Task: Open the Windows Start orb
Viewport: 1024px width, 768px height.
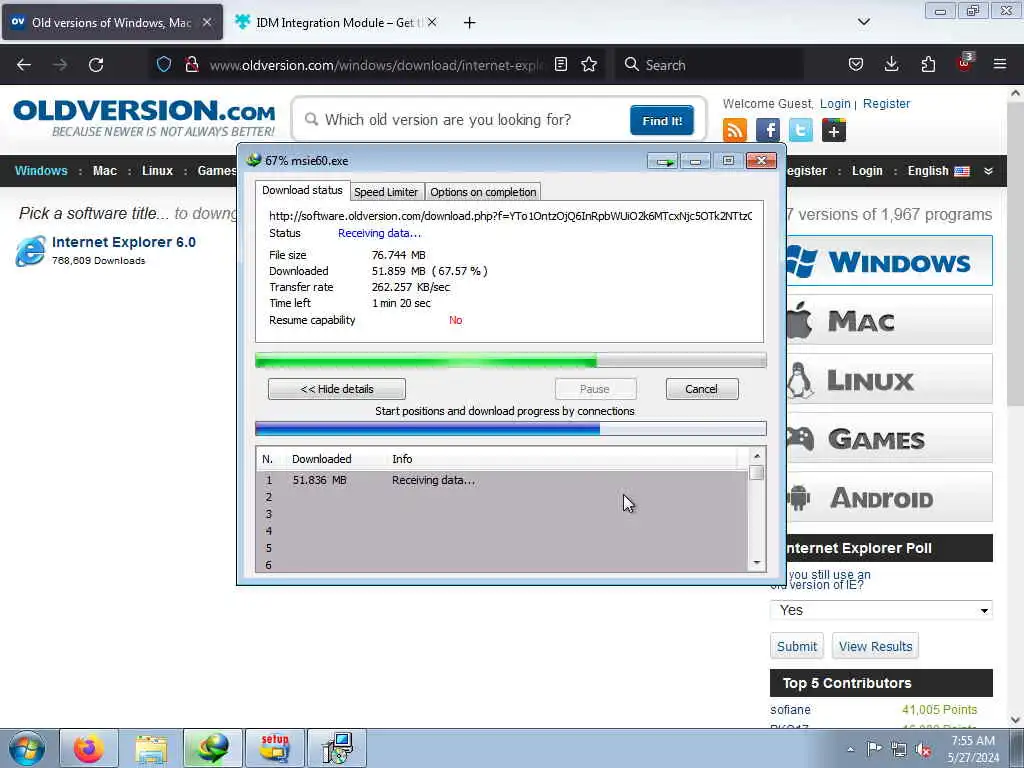Action: coord(27,748)
